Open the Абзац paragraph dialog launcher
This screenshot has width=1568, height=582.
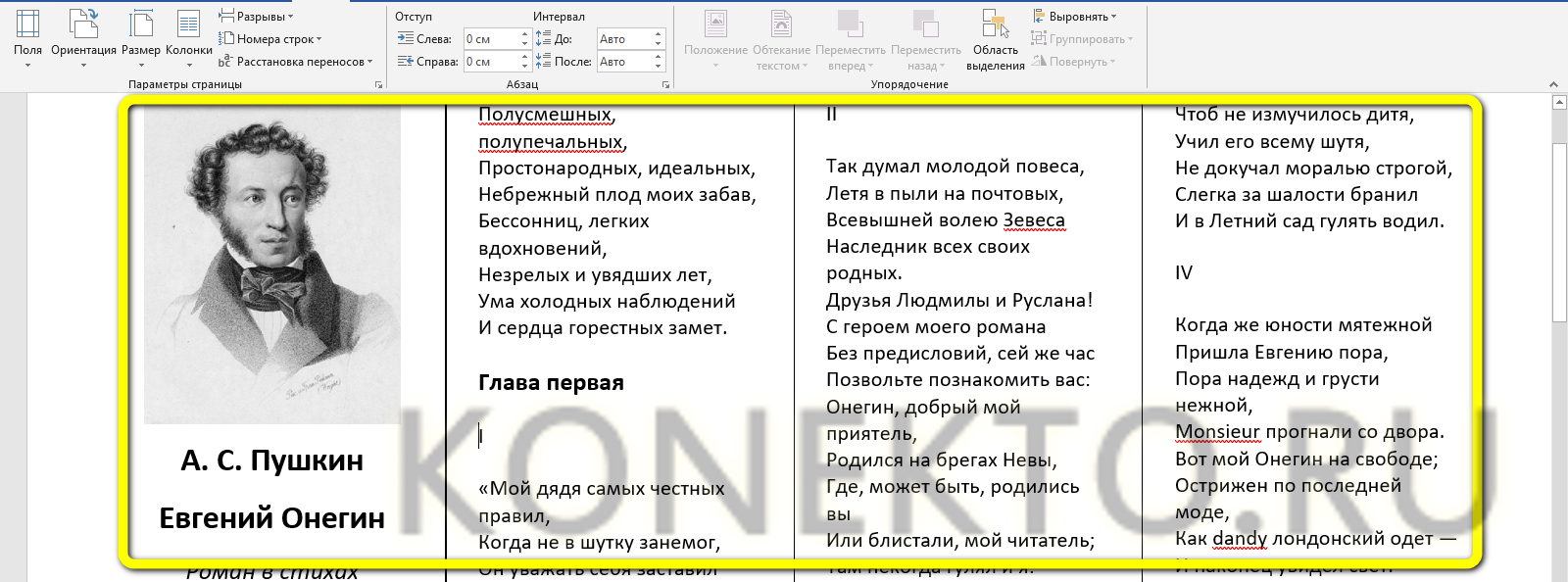tap(665, 85)
